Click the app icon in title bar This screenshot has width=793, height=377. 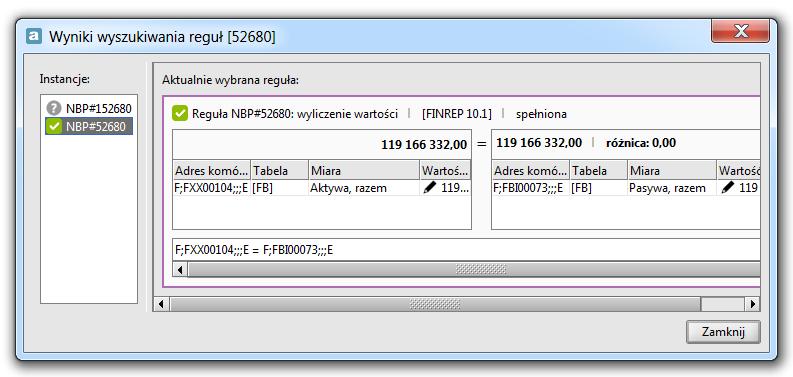tap(33, 37)
